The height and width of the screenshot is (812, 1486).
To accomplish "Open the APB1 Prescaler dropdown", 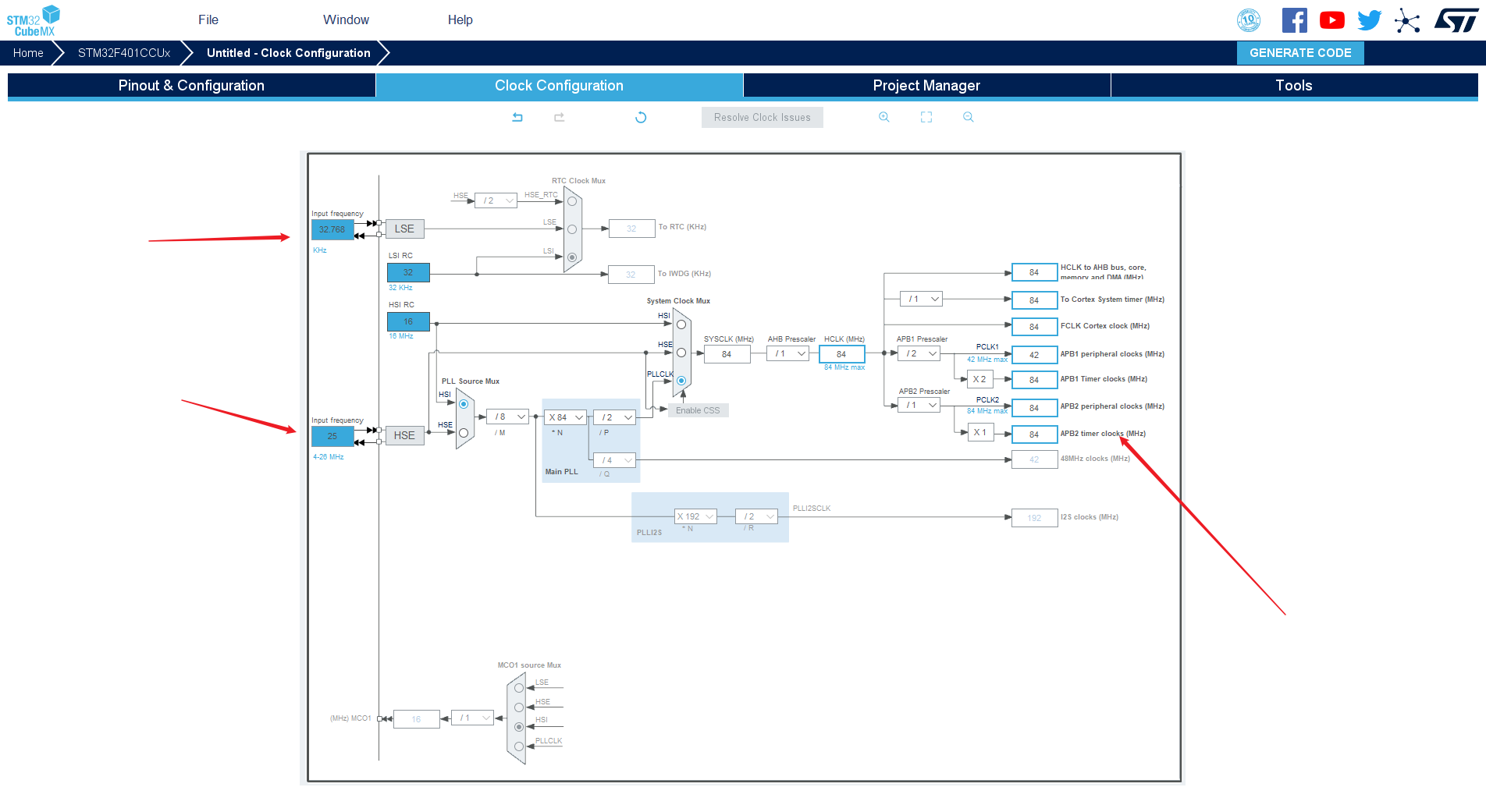I will (x=919, y=353).
